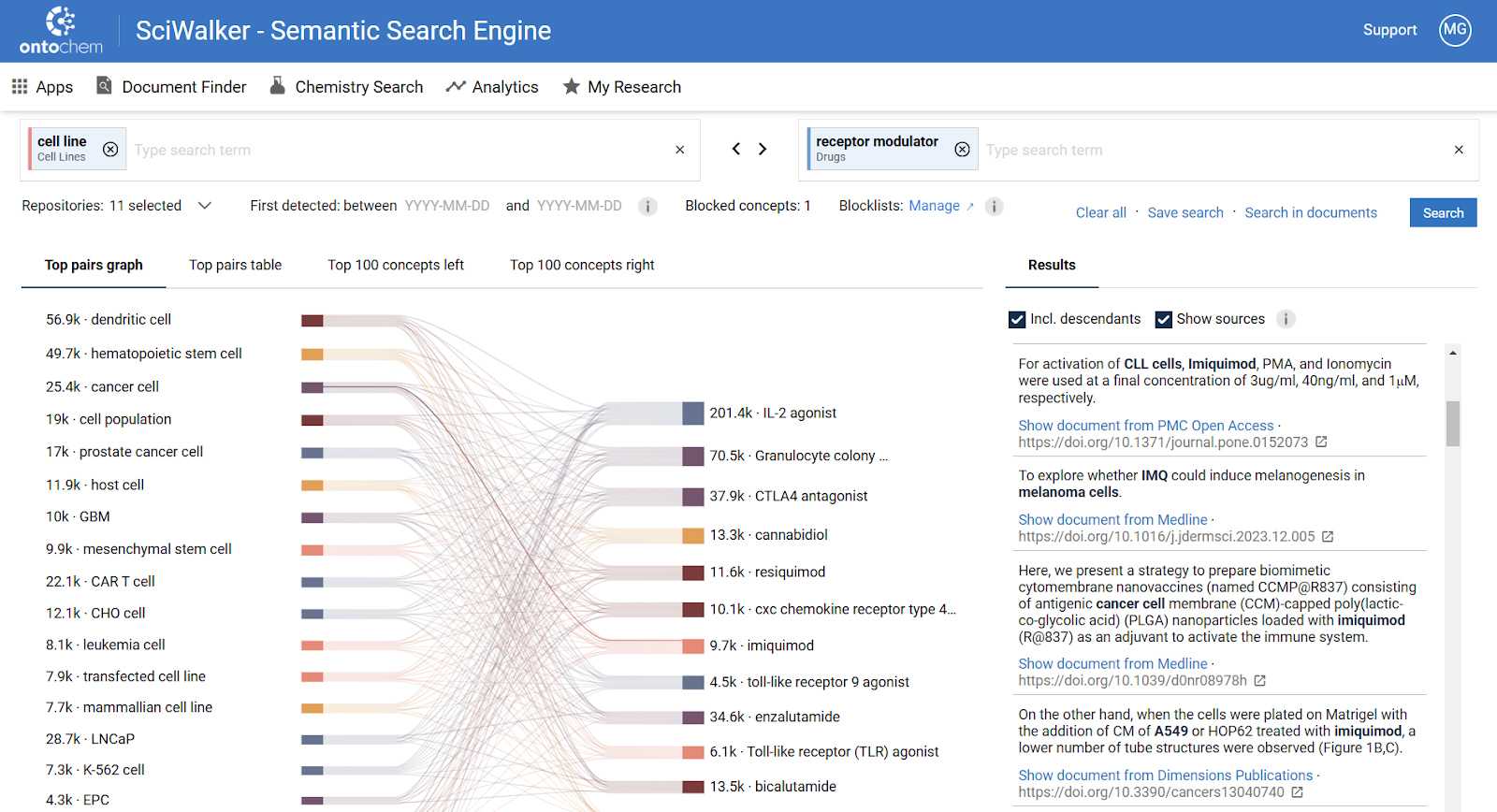This screenshot has height=812, width=1497.
Task: Select toll-like receptor 9 agonist label
Action: [809, 682]
